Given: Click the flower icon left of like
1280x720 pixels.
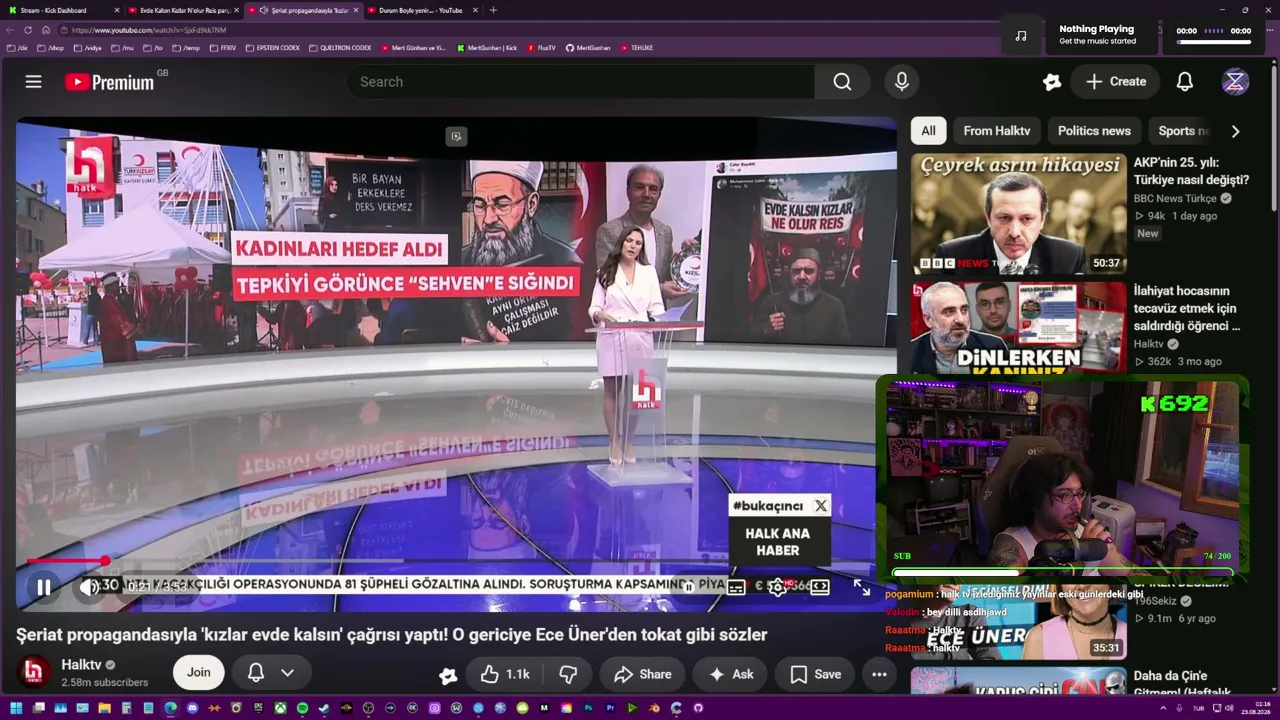Looking at the screenshot, I should pyautogui.click(x=448, y=675).
